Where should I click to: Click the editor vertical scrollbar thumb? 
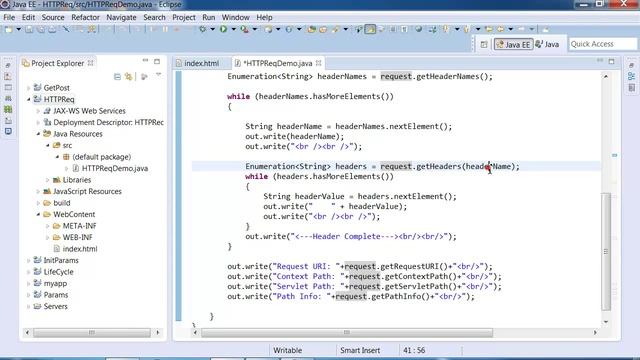(607, 252)
